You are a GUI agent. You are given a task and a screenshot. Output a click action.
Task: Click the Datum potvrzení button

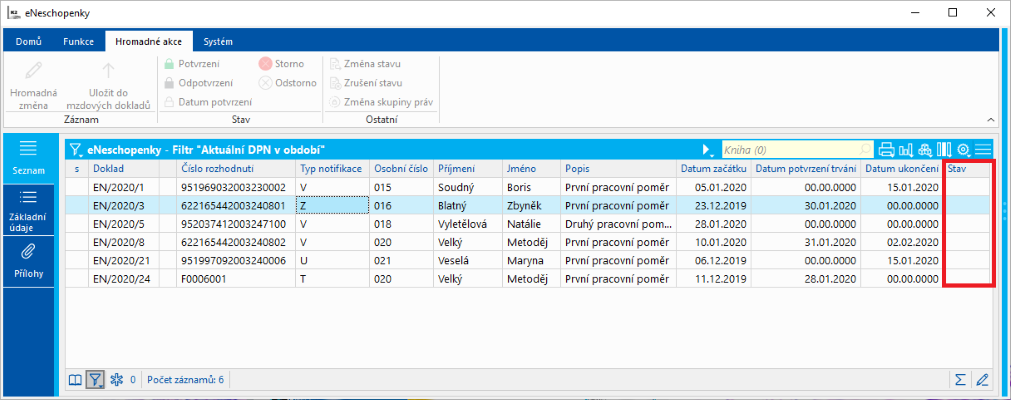pyautogui.click(x=207, y=102)
